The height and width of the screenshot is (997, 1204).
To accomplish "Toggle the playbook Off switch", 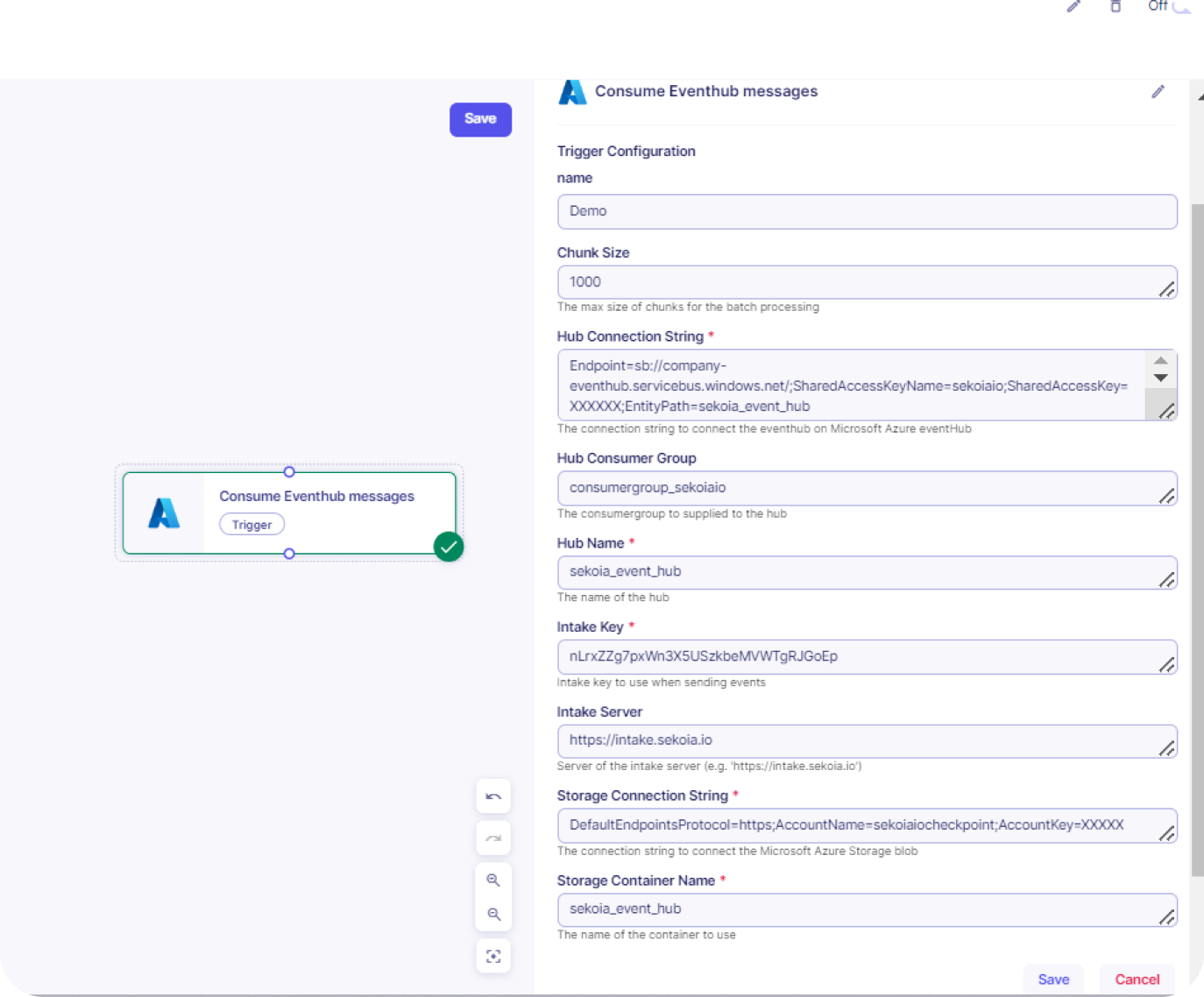I will (1183, 5).
